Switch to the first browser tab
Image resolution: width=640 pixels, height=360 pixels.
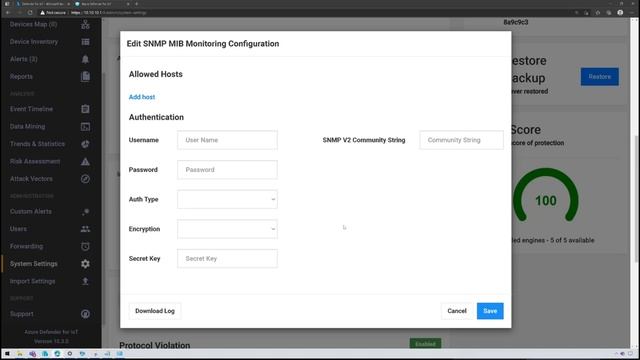(x=43, y=4)
